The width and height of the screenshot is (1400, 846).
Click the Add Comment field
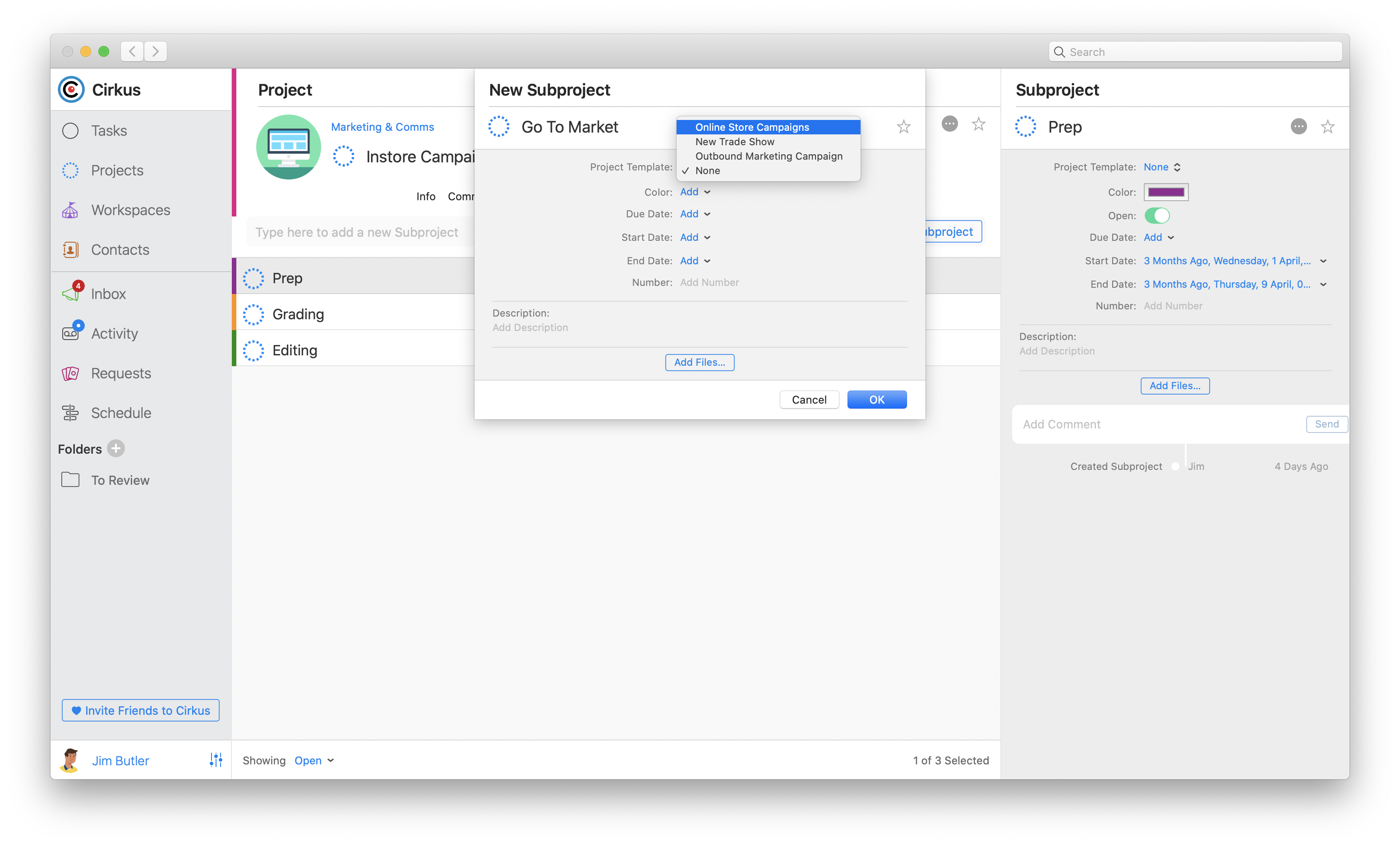click(x=1159, y=424)
